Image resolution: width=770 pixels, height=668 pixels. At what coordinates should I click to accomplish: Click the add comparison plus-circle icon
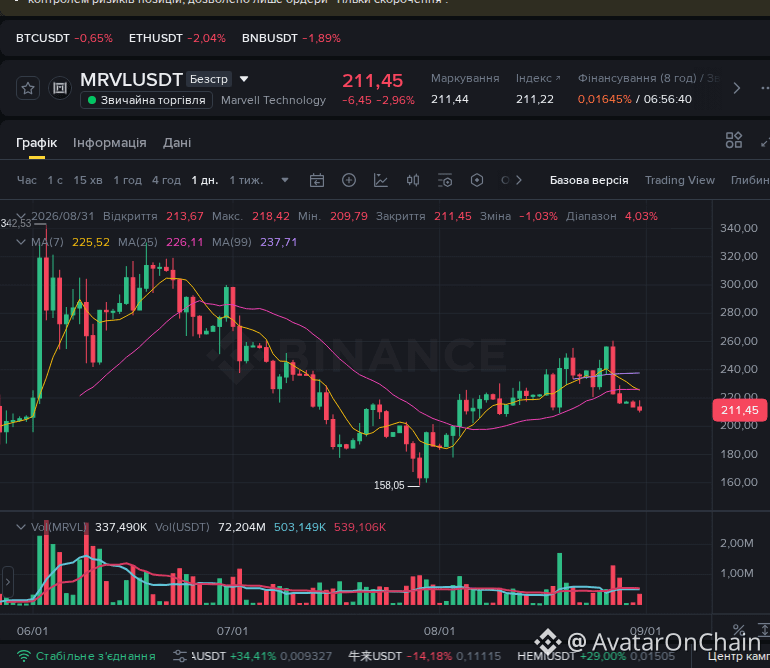(x=349, y=180)
